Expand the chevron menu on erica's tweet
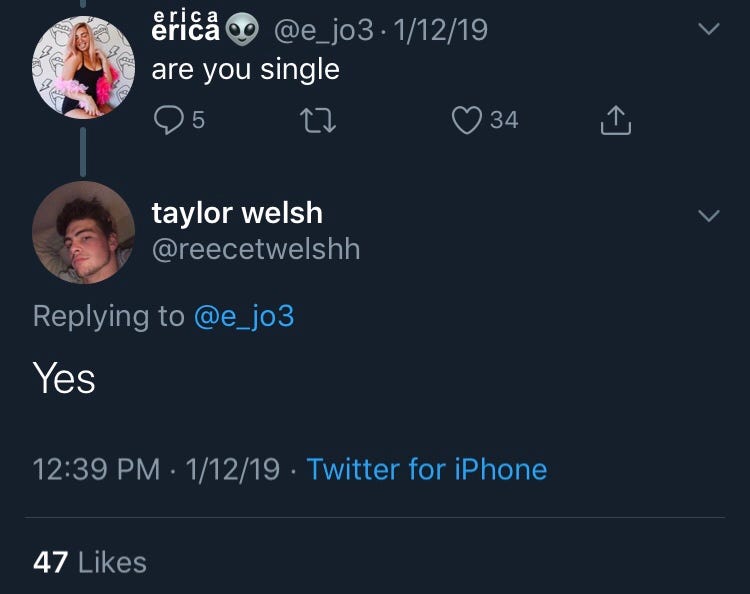The height and width of the screenshot is (594, 750). (708, 31)
